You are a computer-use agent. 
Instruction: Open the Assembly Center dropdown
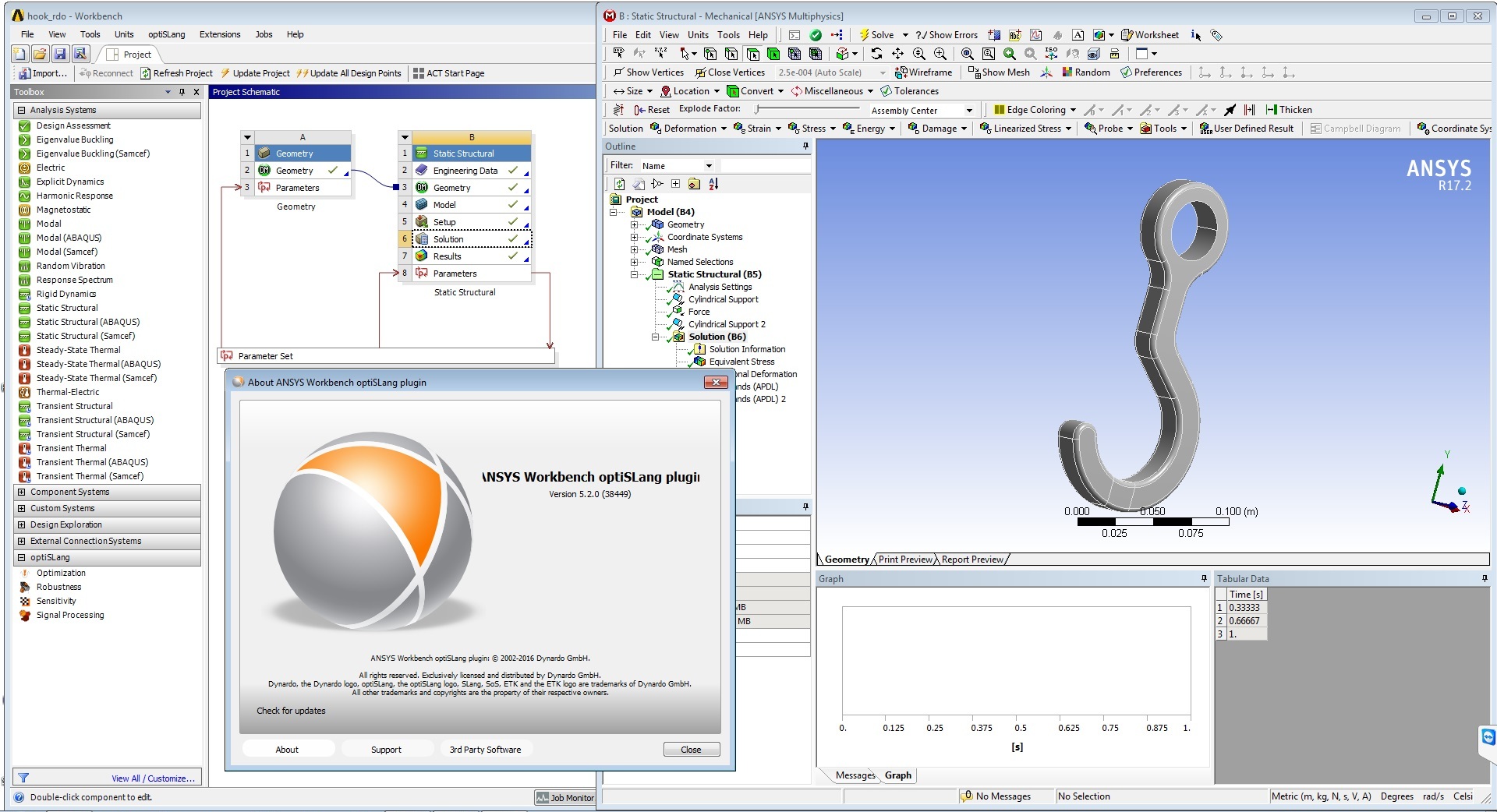click(969, 111)
